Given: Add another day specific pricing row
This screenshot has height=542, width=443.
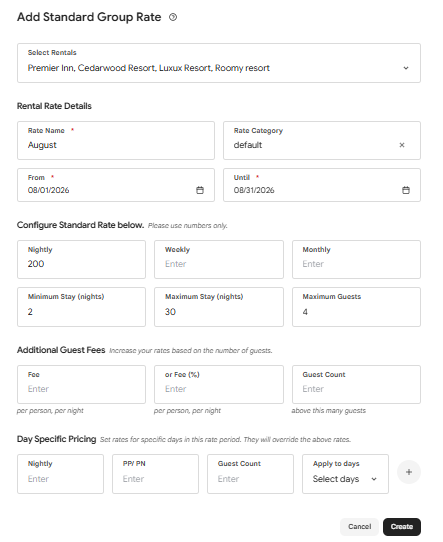Looking at the screenshot, I should coord(409,472).
